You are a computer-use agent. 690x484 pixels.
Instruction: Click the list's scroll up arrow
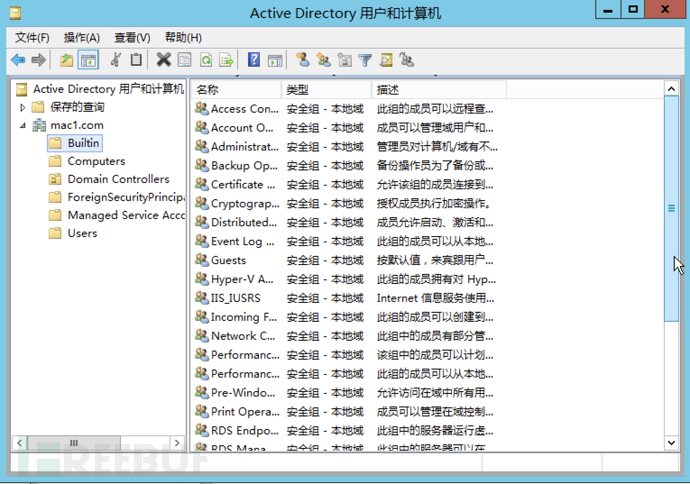(671, 89)
